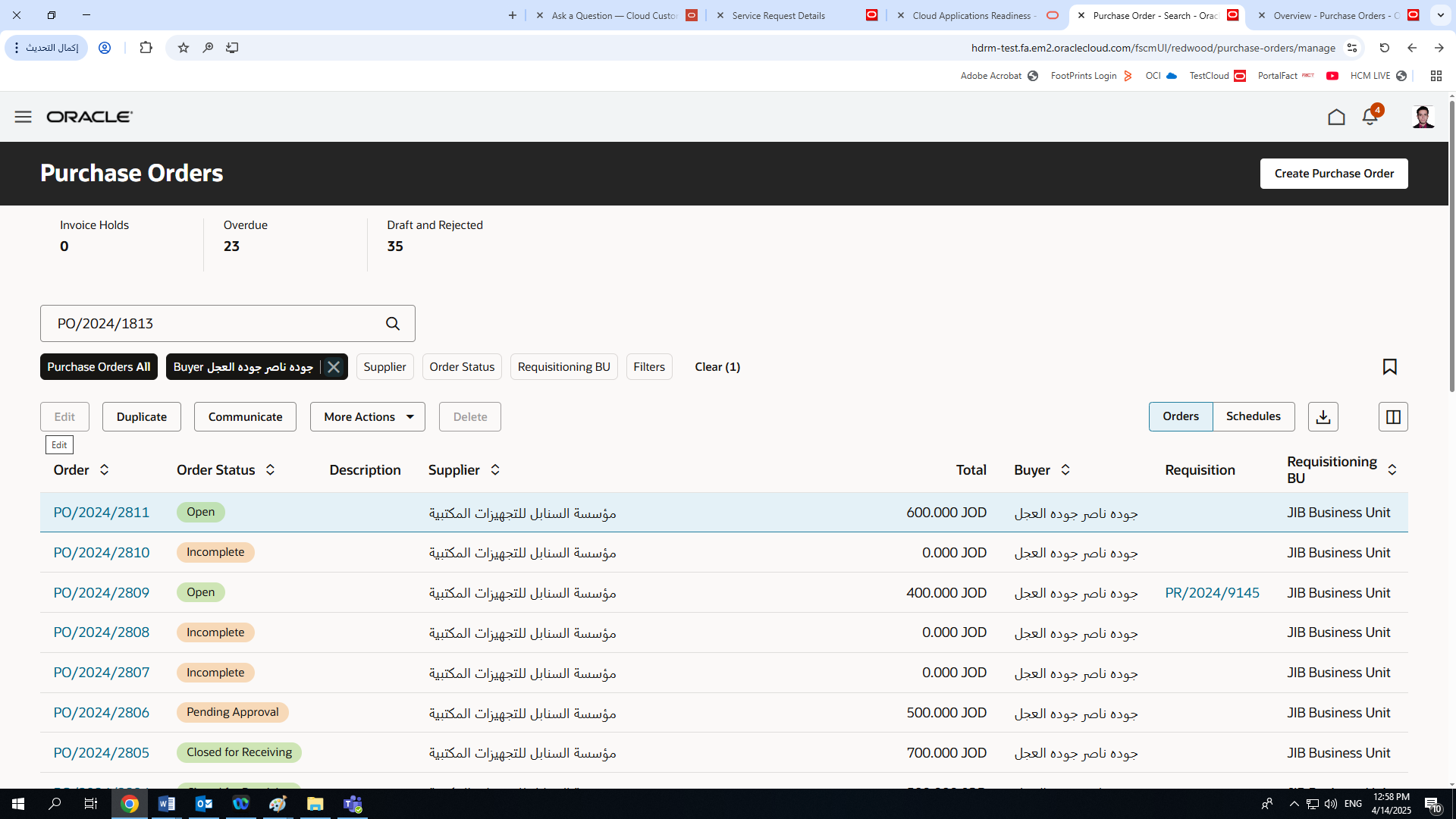Bookmark this saved search
This screenshot has width=1456, height=819.
(1390, 366)
